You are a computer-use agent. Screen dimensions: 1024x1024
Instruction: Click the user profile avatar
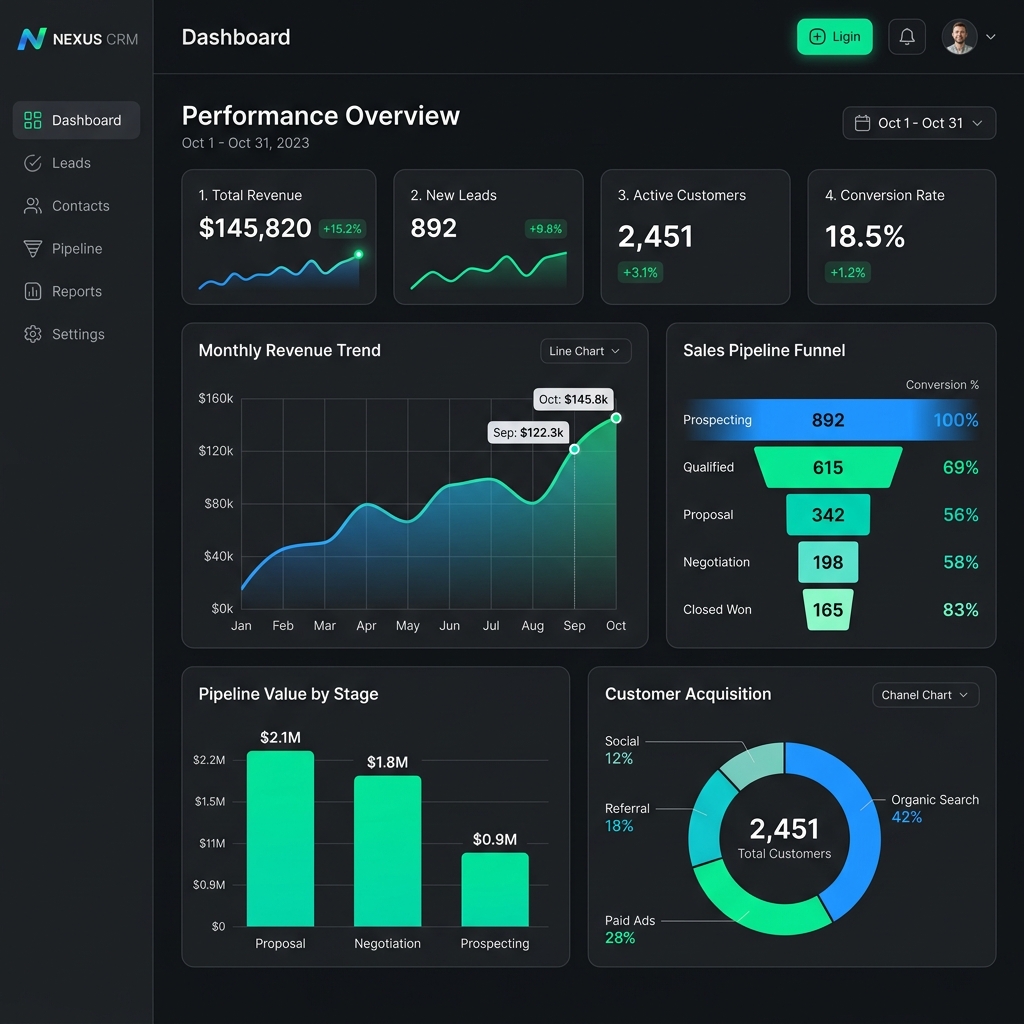click(959, 37)
